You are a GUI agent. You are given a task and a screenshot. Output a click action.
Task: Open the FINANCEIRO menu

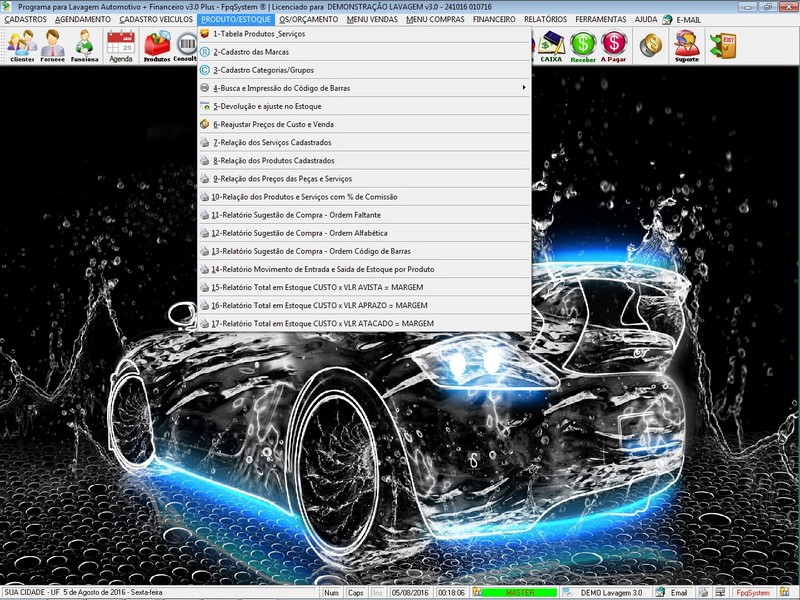coord(494,19)
